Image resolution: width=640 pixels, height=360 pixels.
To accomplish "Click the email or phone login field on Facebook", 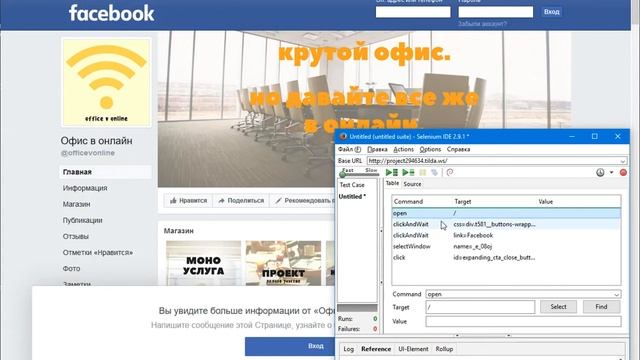I will 413,12.
